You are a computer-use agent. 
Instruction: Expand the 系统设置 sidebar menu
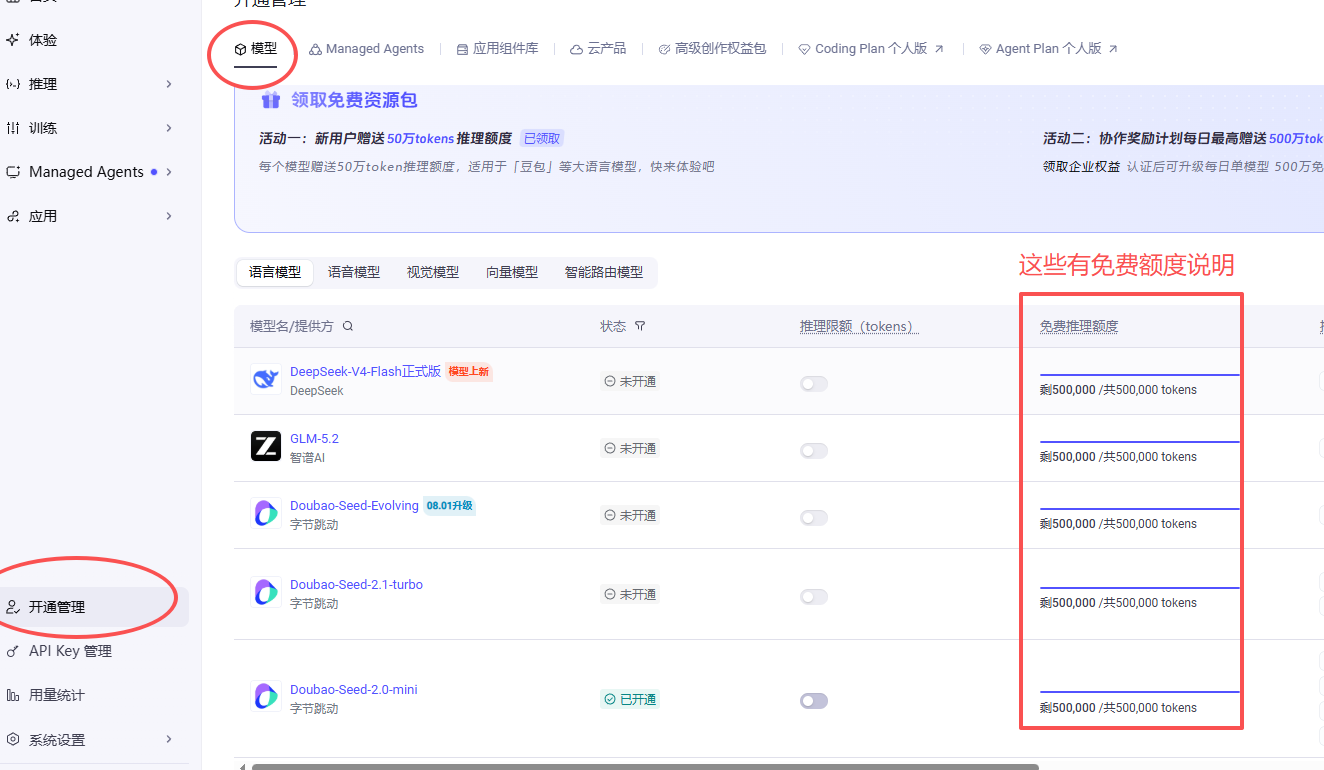pyautogui.click(x=169, y=739)
